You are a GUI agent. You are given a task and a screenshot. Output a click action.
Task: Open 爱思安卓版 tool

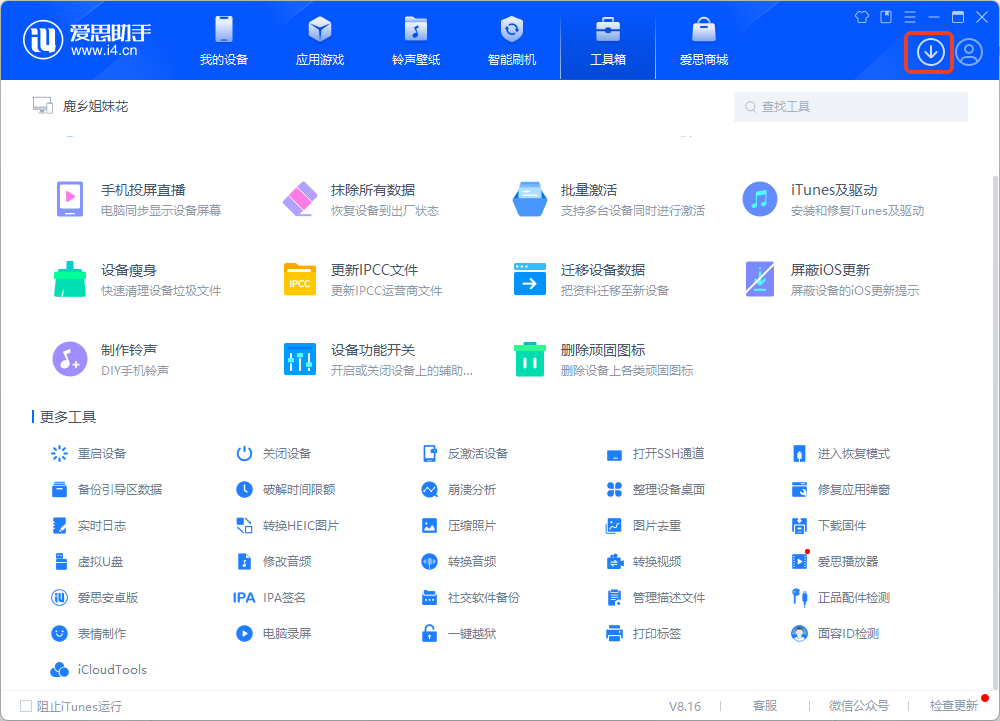(94, 597)
